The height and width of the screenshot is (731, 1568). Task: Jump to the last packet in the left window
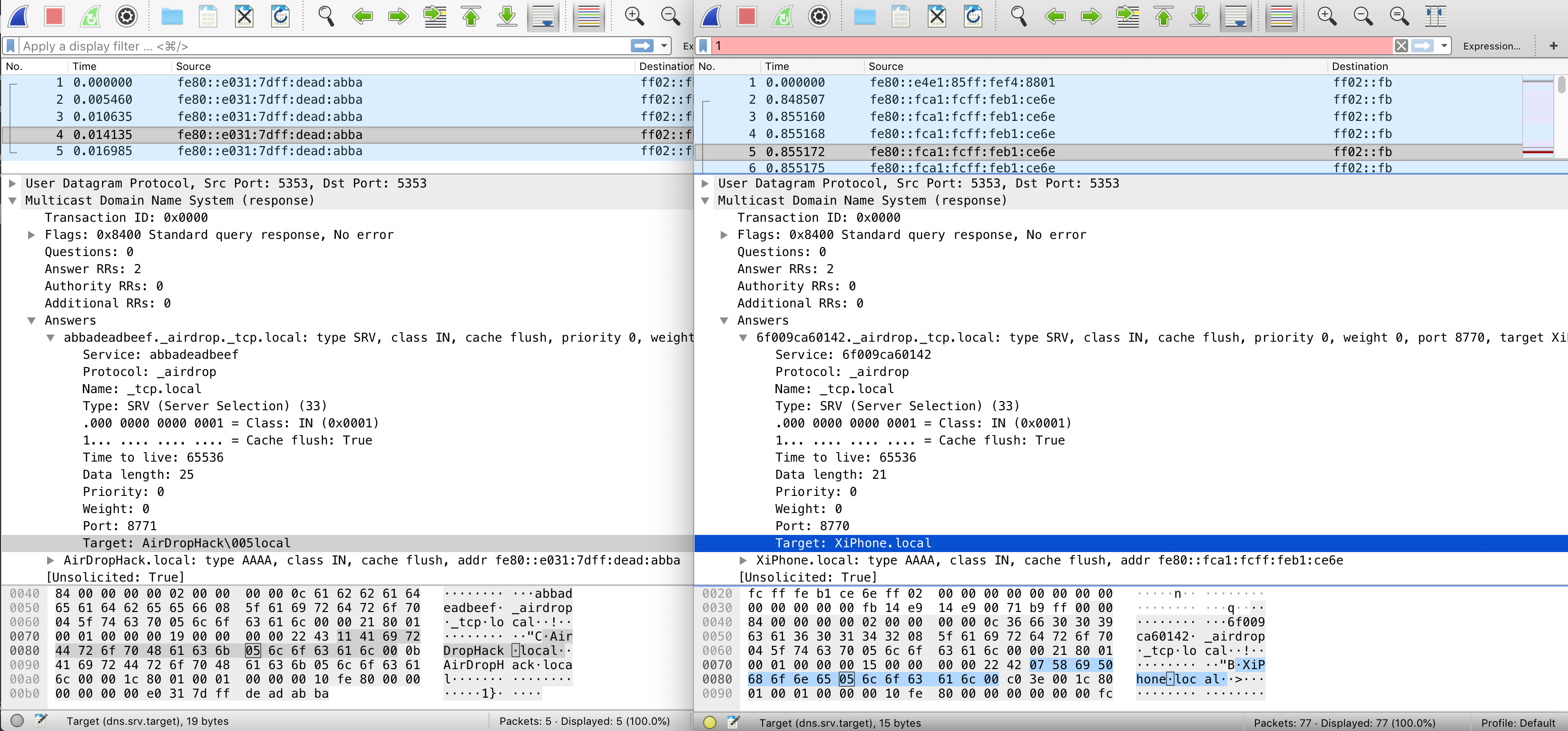(x=507, y=17)
